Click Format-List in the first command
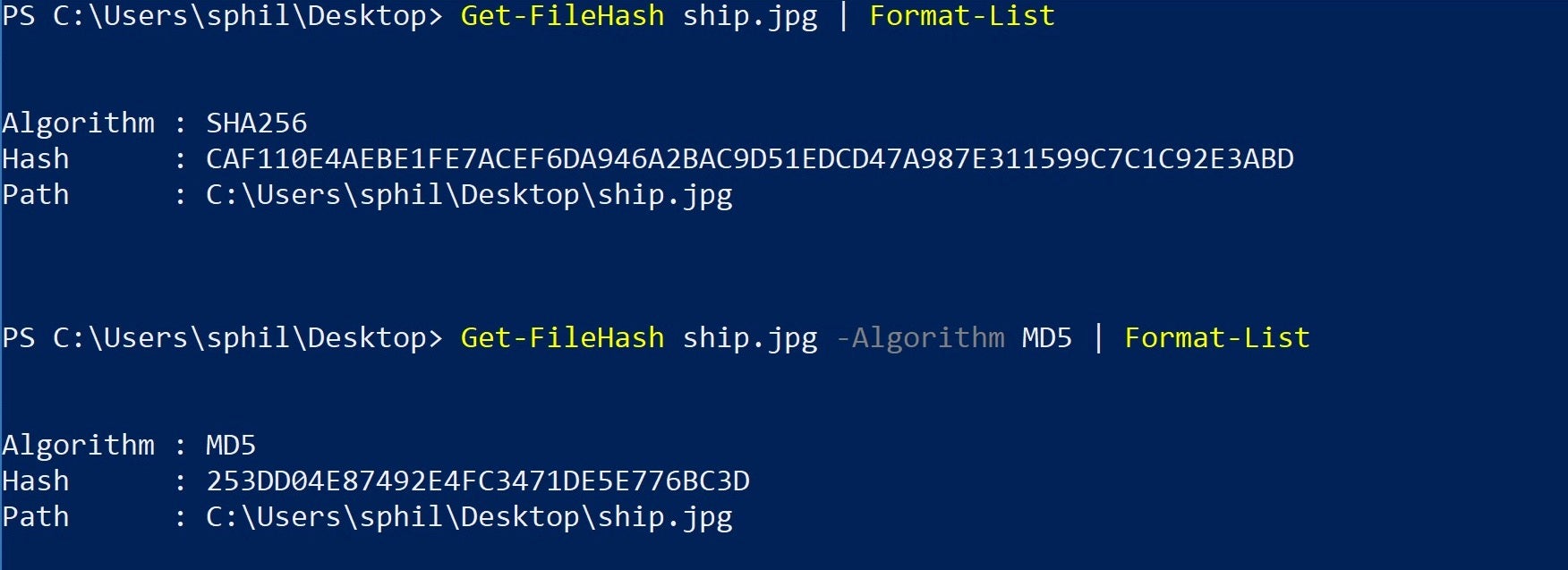Screen dimensions: 1568x570 pyautogui.click(x=962, y=16)
